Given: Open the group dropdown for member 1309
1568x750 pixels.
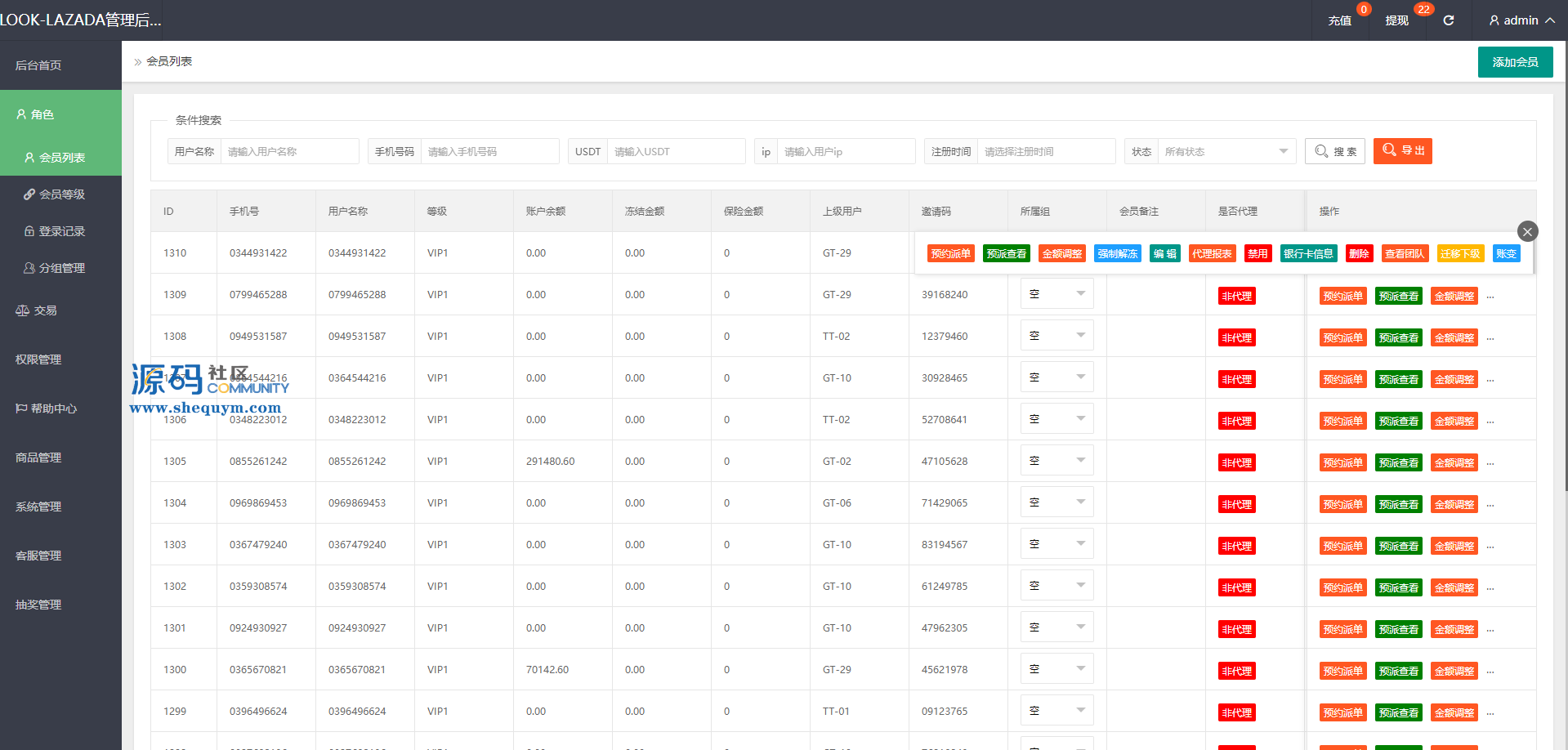Looking at the screenshot, I should (1057, 294).
